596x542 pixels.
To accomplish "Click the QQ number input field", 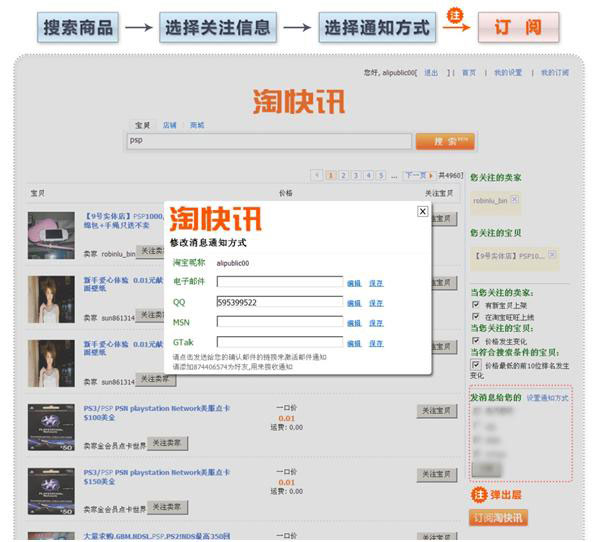I will tap(280, 302).
